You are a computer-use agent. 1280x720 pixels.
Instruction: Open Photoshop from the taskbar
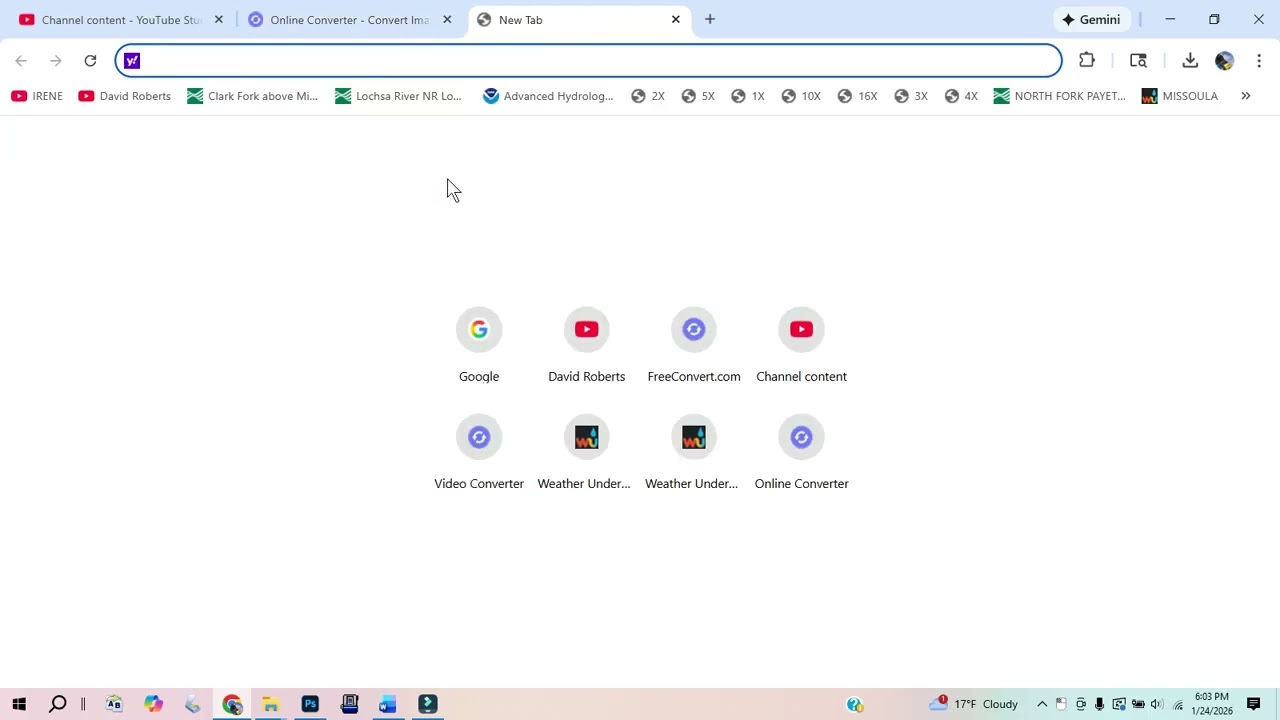310,704
